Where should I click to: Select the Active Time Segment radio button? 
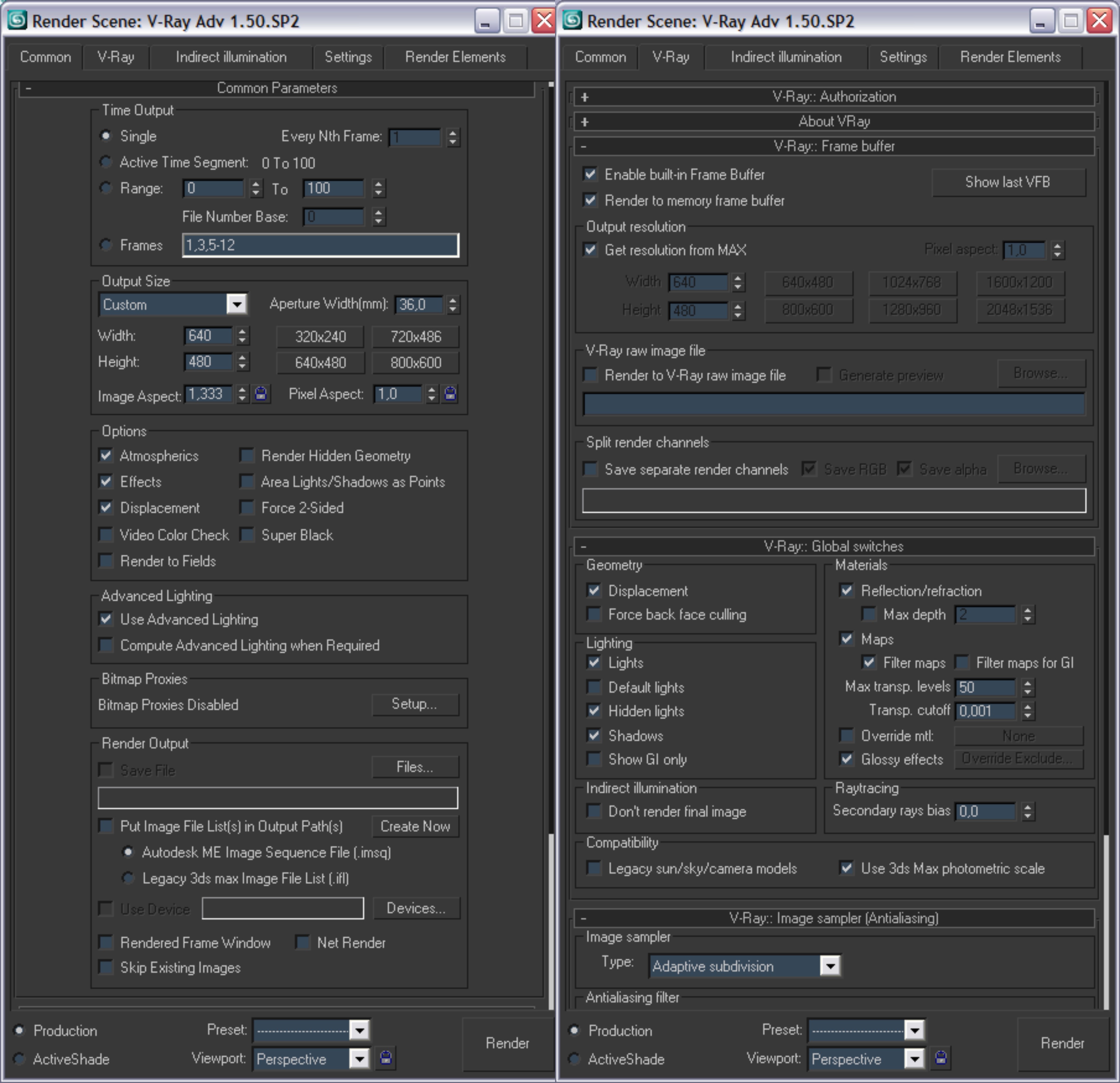coord(106,162)
